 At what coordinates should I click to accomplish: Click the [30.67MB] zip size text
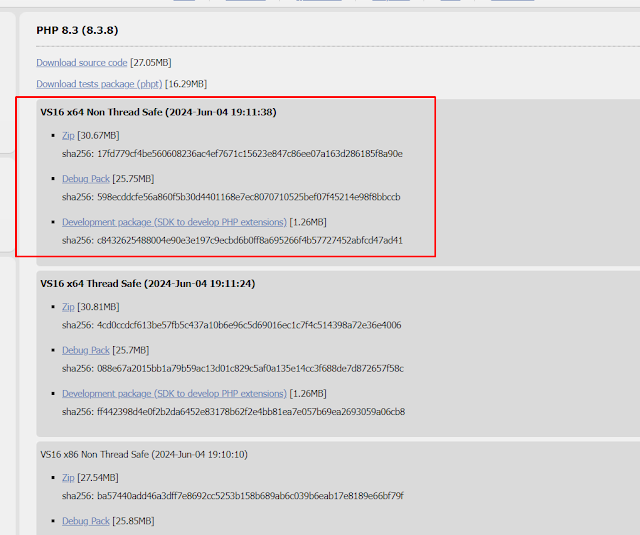(x=98, y=135)
